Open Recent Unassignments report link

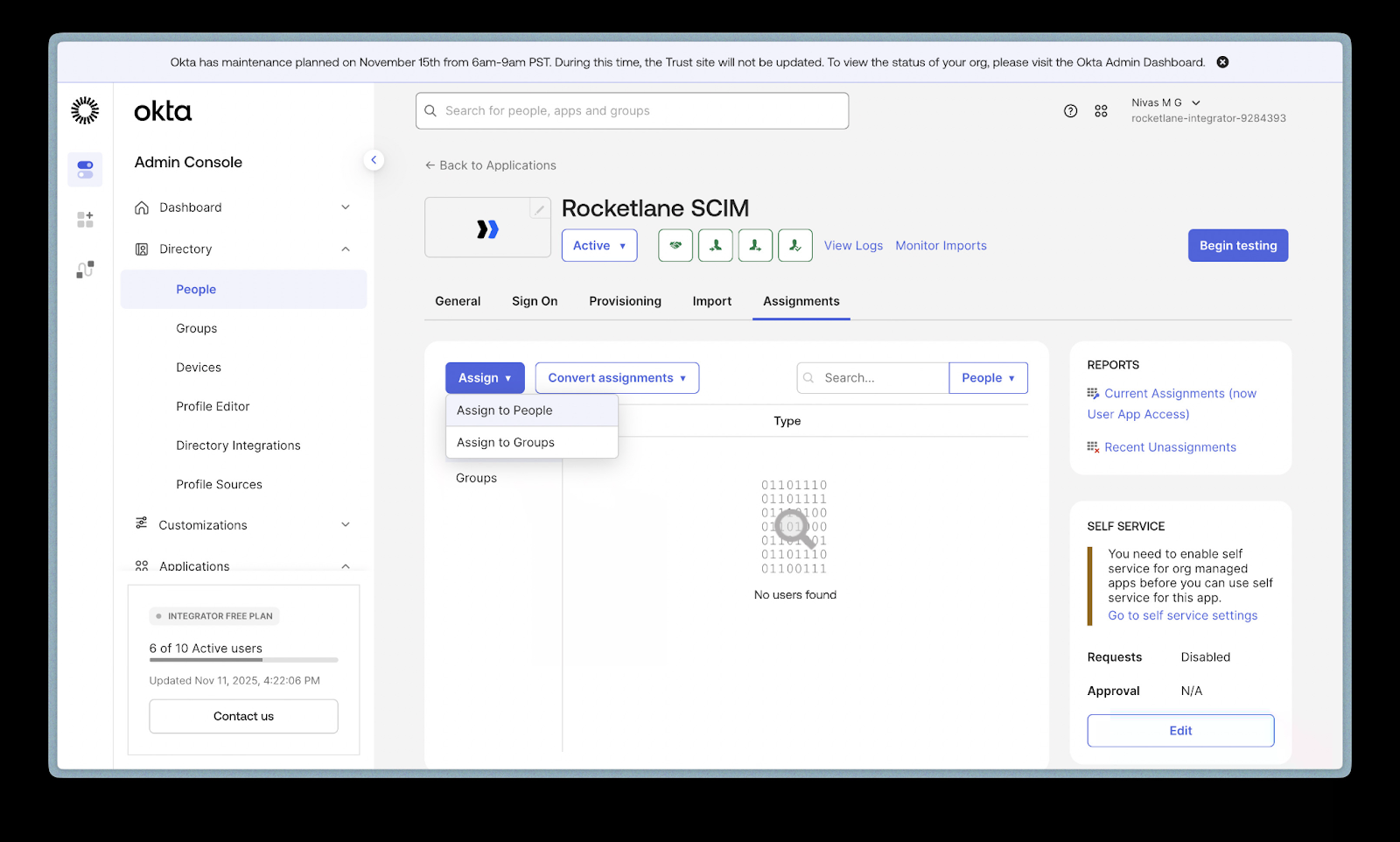pos(1170,447)
